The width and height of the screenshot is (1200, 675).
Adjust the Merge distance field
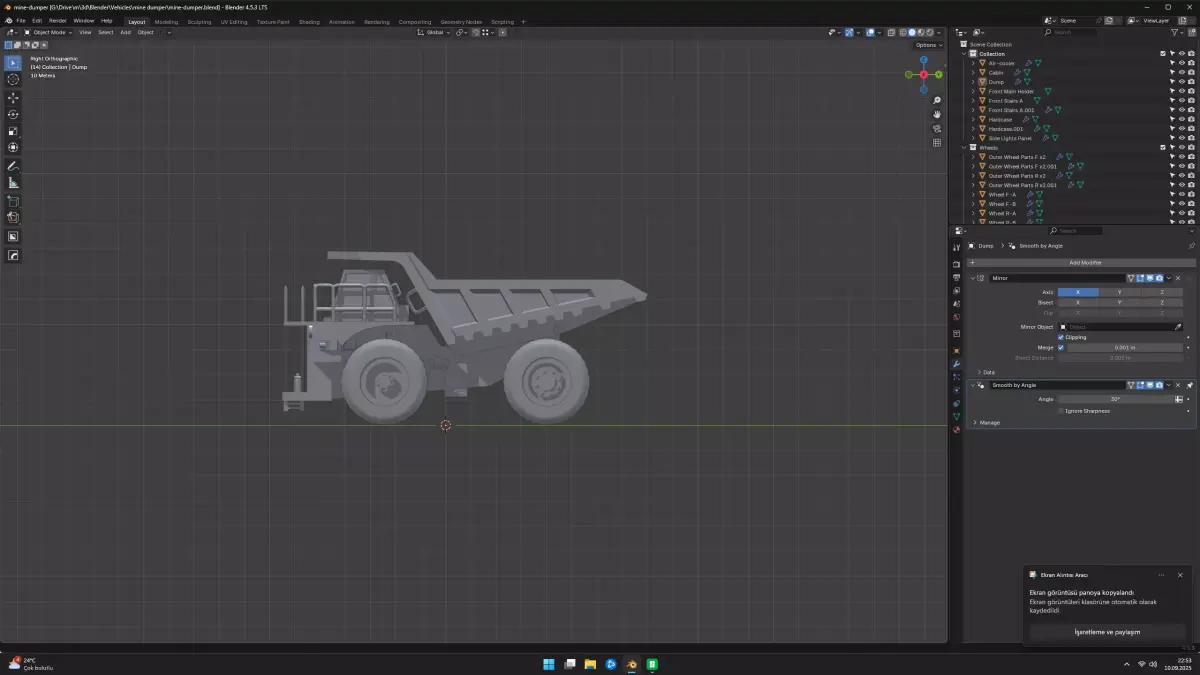click(x=1125, y=347)
